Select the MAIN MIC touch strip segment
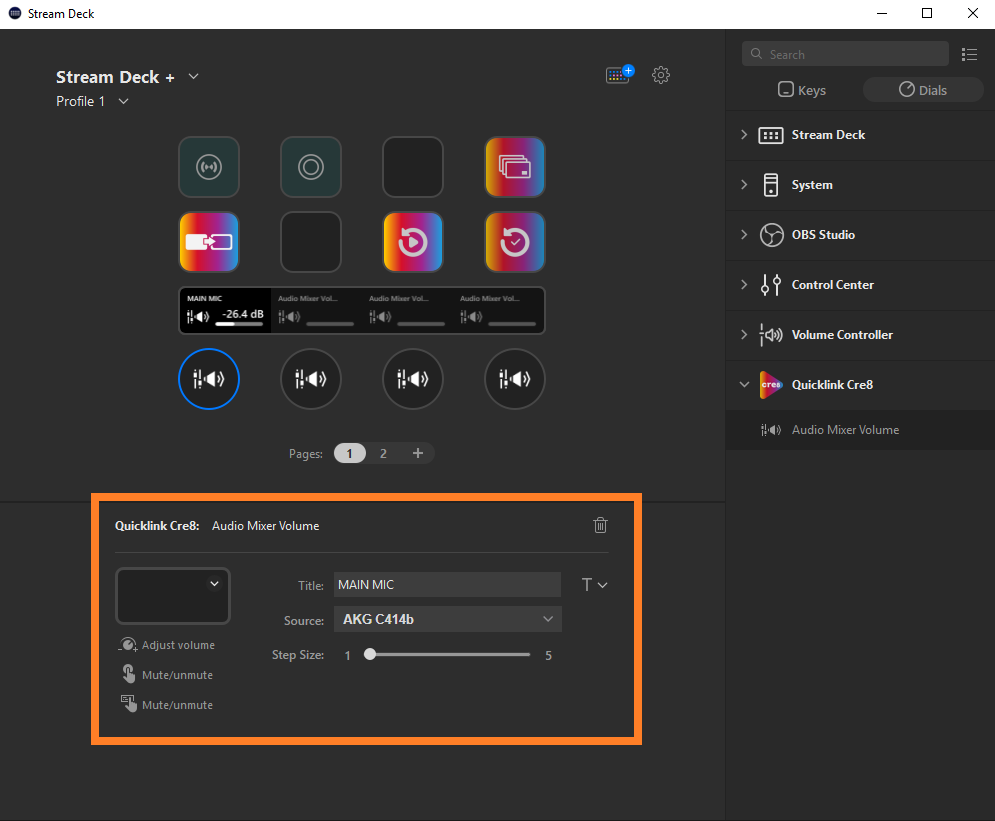Screen dimensions: 995x821 tap(225, 311)
